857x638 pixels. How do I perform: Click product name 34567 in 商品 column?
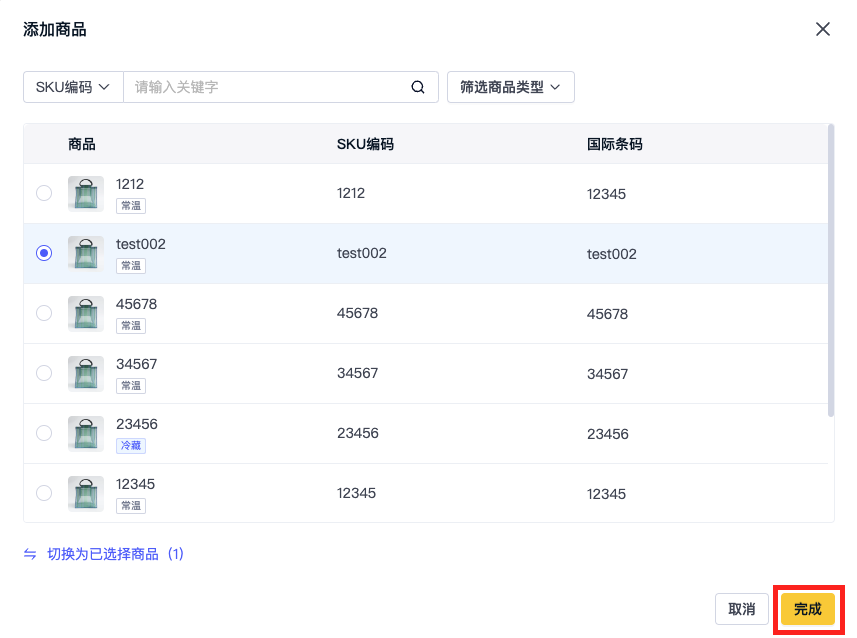(136, 364)
